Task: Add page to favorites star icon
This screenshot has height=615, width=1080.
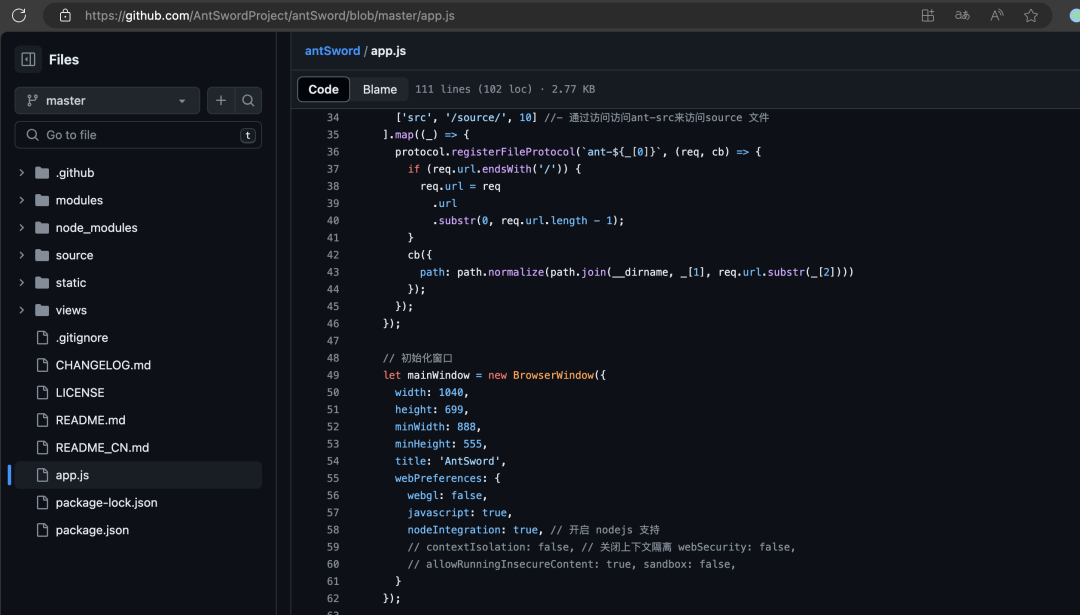Action: click(x=1030, y=15)
